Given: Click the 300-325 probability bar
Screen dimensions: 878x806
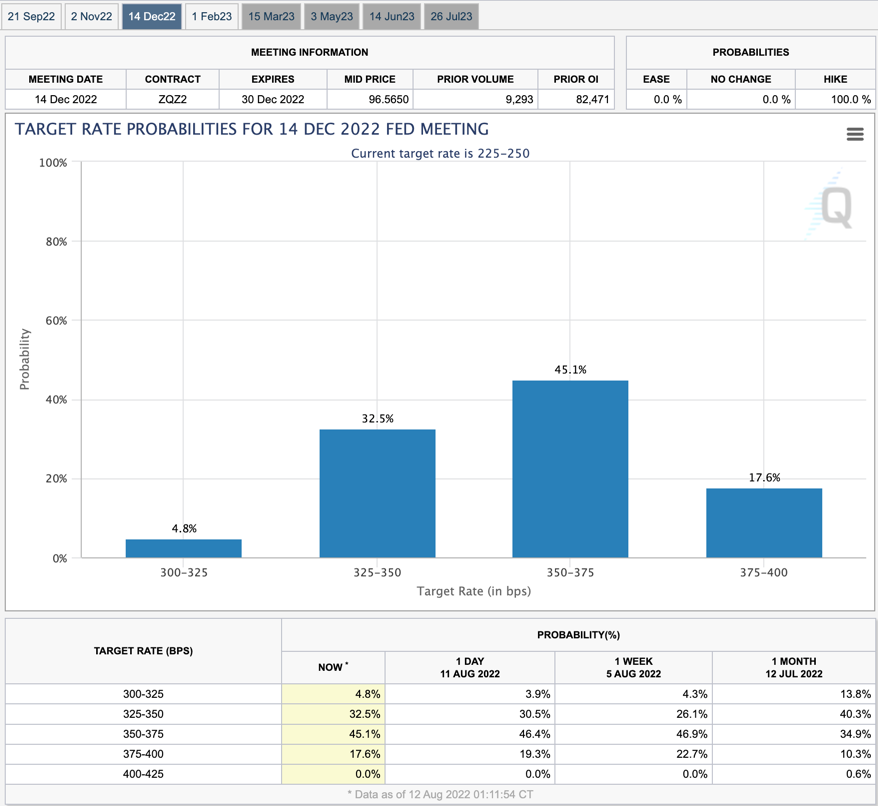Looking at the screenshot, I should (x=184, y=548).
